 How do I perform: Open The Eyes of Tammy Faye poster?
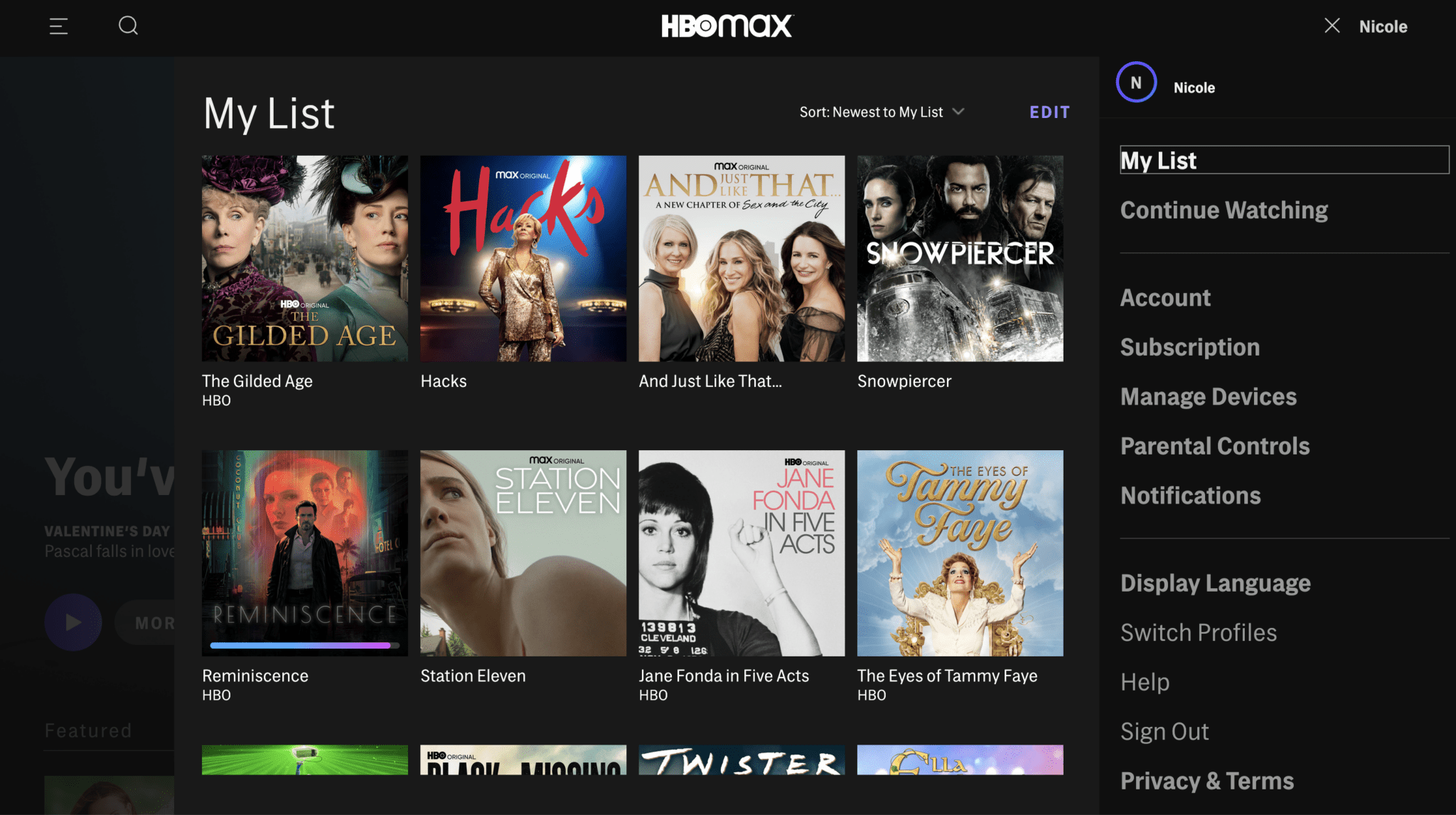(x=960, y=553)
